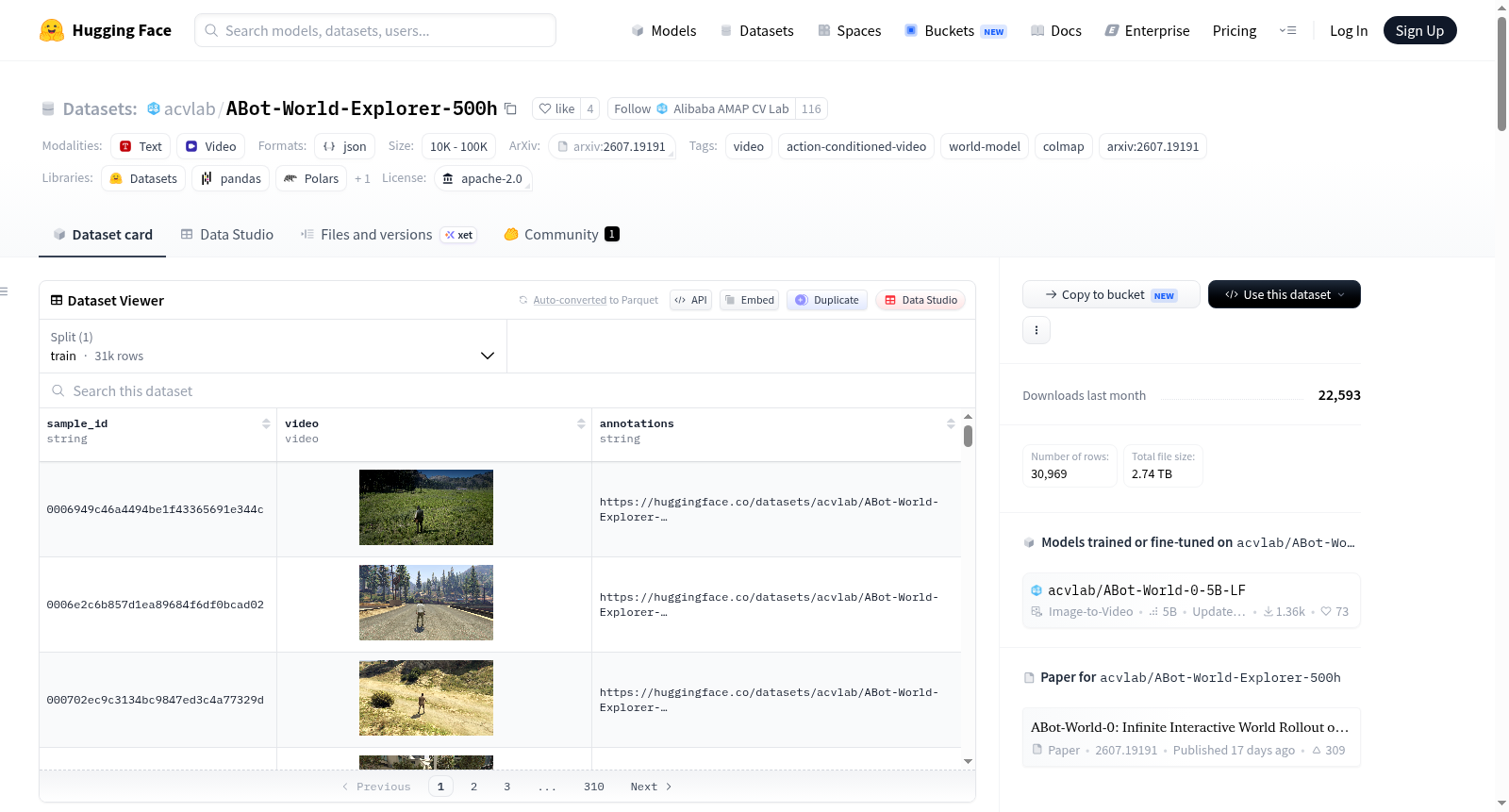Expand the Split train selector
Screen dimensions: 1509x812
click(x=273, y=346)
